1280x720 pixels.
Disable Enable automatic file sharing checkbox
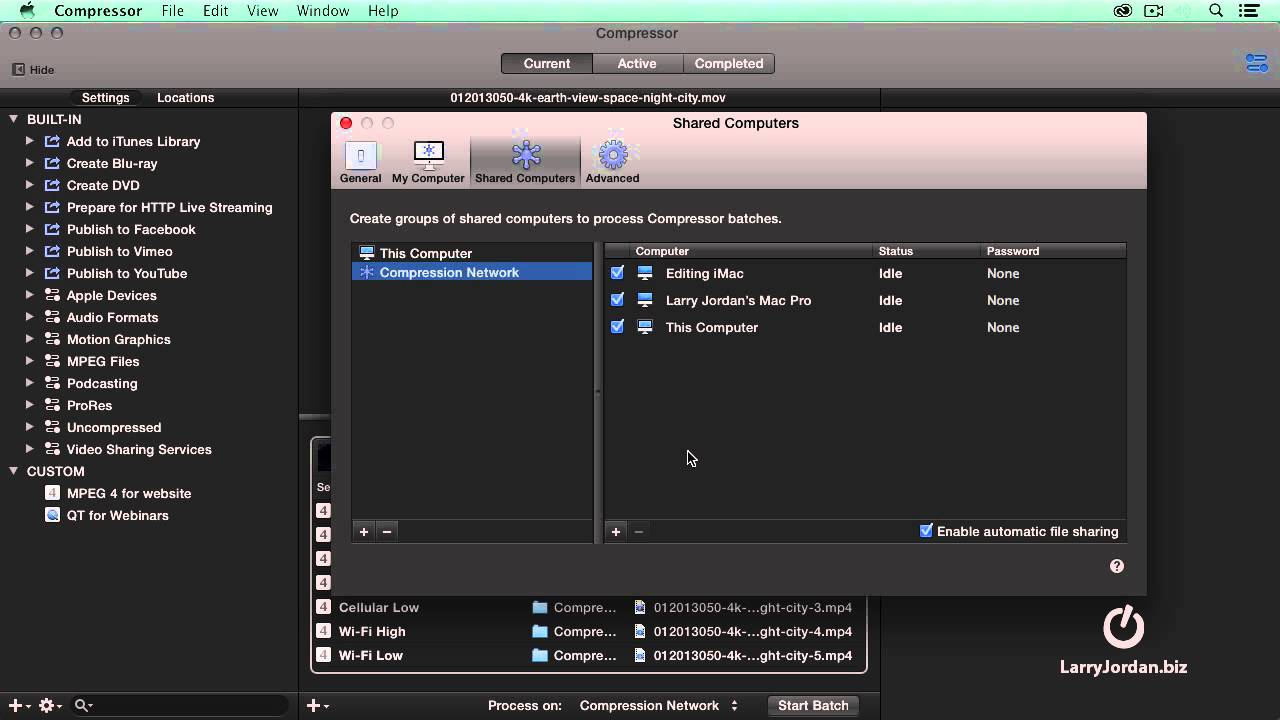pos(926,531)
